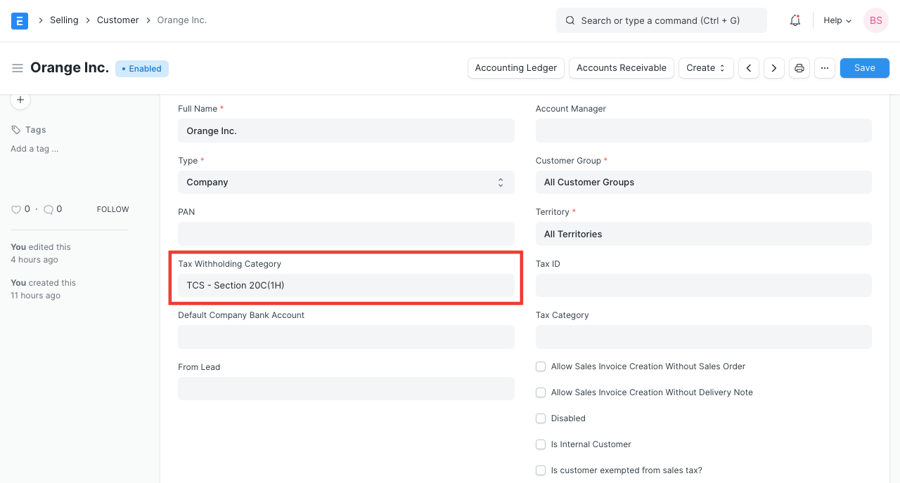The height and width of the screenshot is (483, 900).
Task: Go to Customer breadcrumb link
Action: (x=117, y=20)
